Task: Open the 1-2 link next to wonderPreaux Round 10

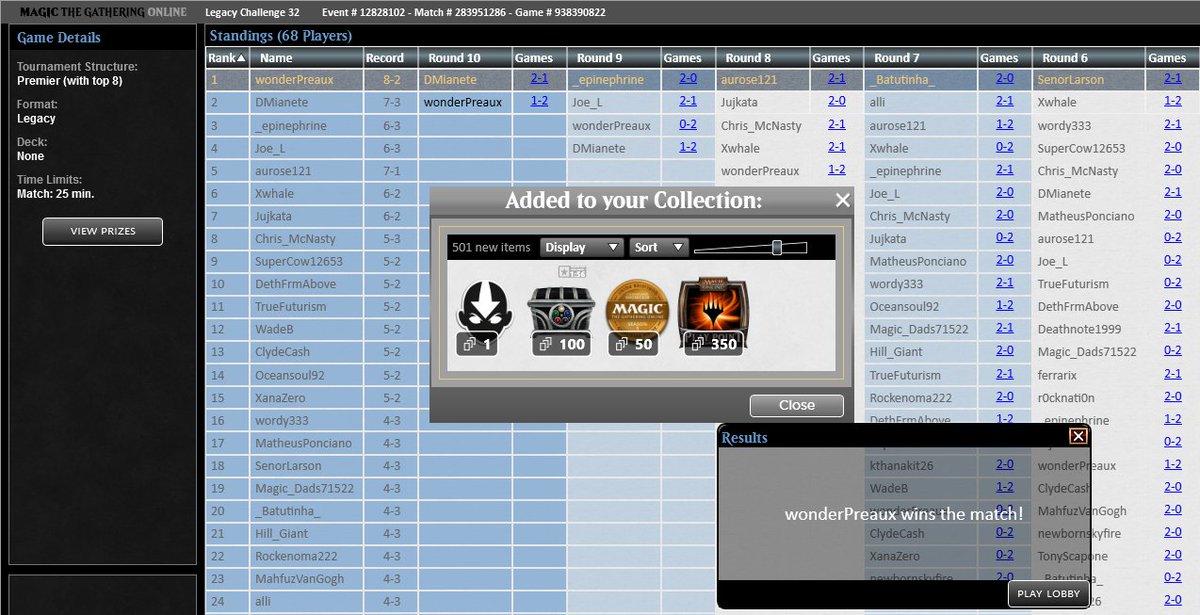Action: [539, 101]
